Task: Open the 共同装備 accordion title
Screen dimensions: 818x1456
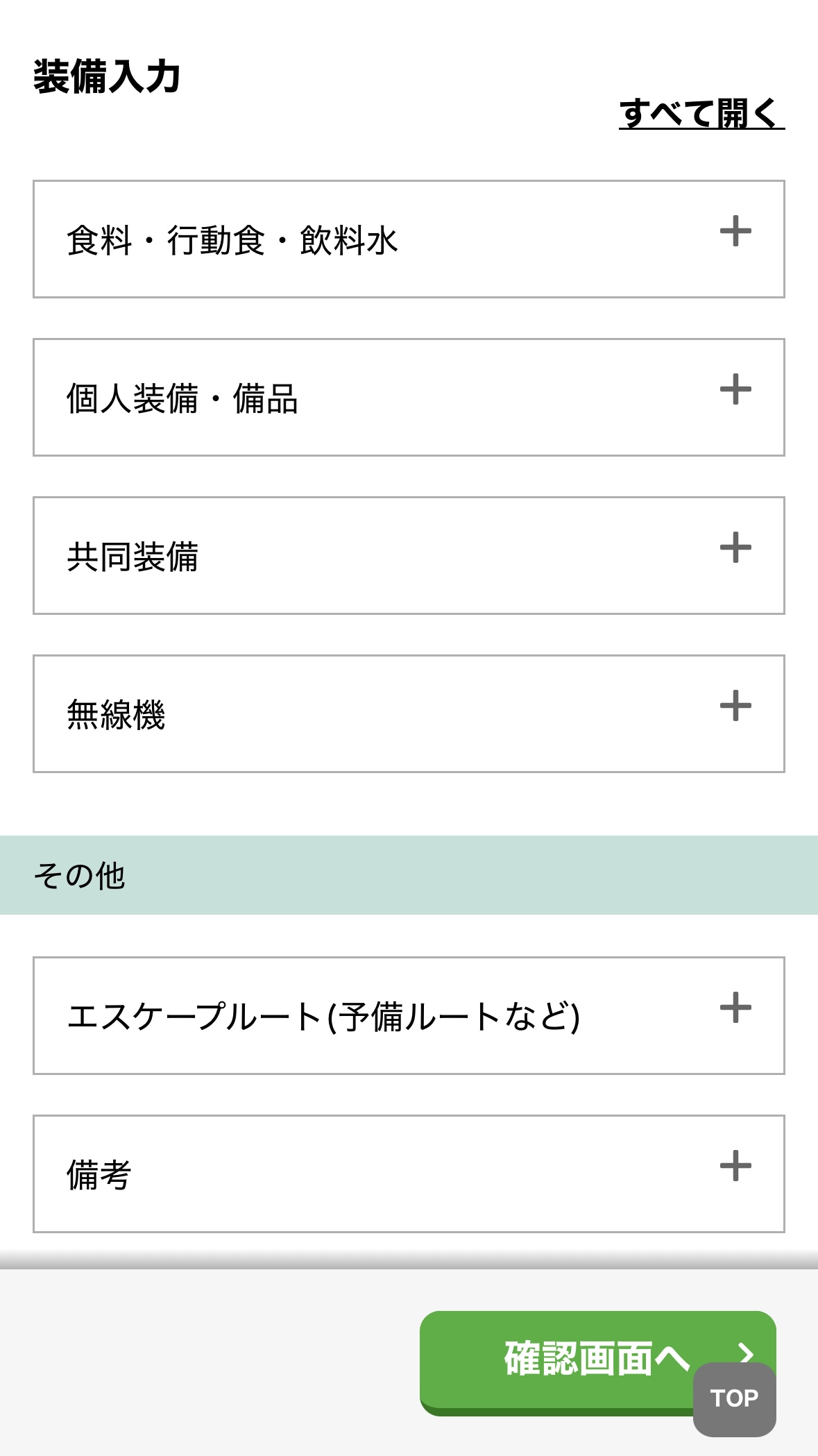Action: coord(133,557)
